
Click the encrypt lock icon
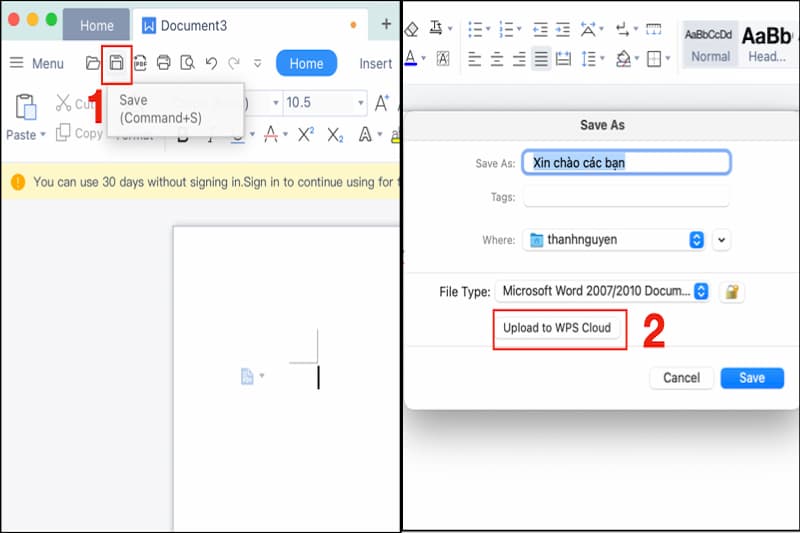[732, 292]
